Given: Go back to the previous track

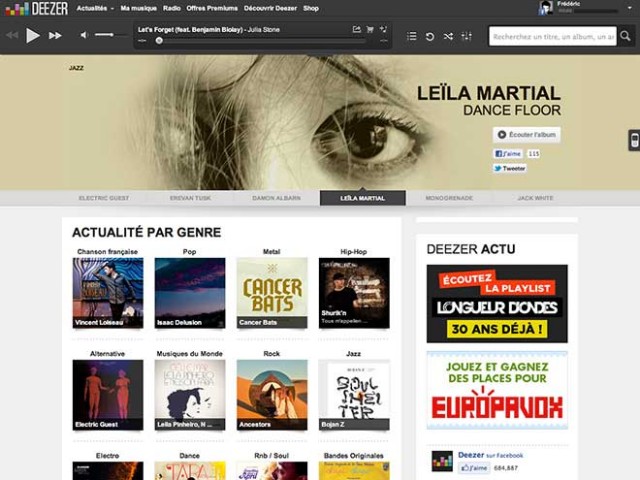Looking at the screenshot, I should [12, 36].
